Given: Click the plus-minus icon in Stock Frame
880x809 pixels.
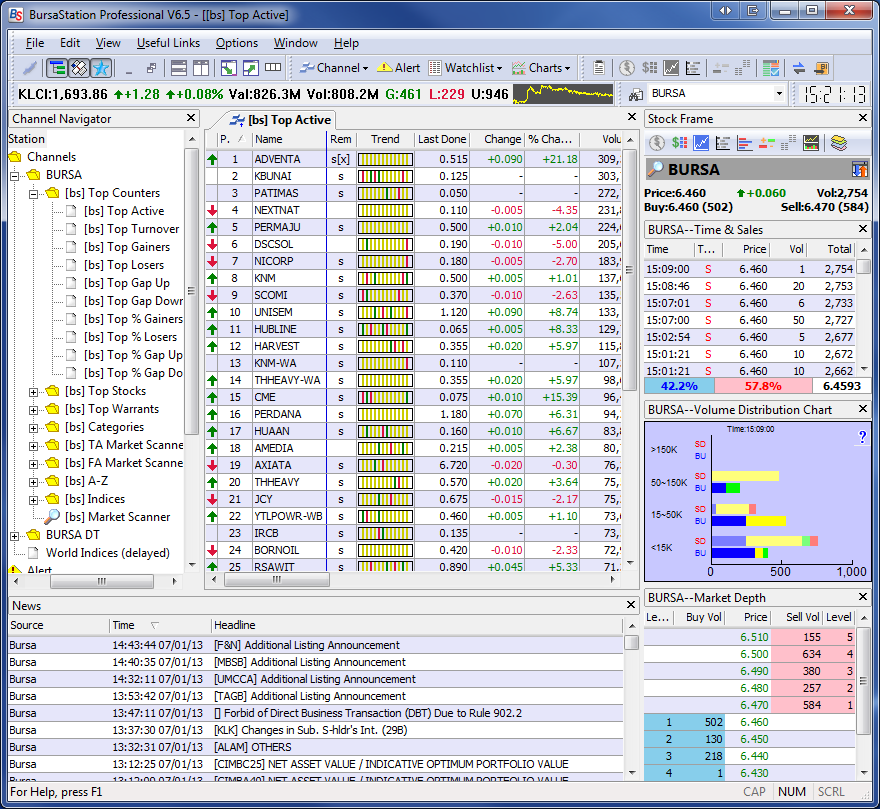Looking at the screenshot, I should pyautogui.click(x=767, y=143).
